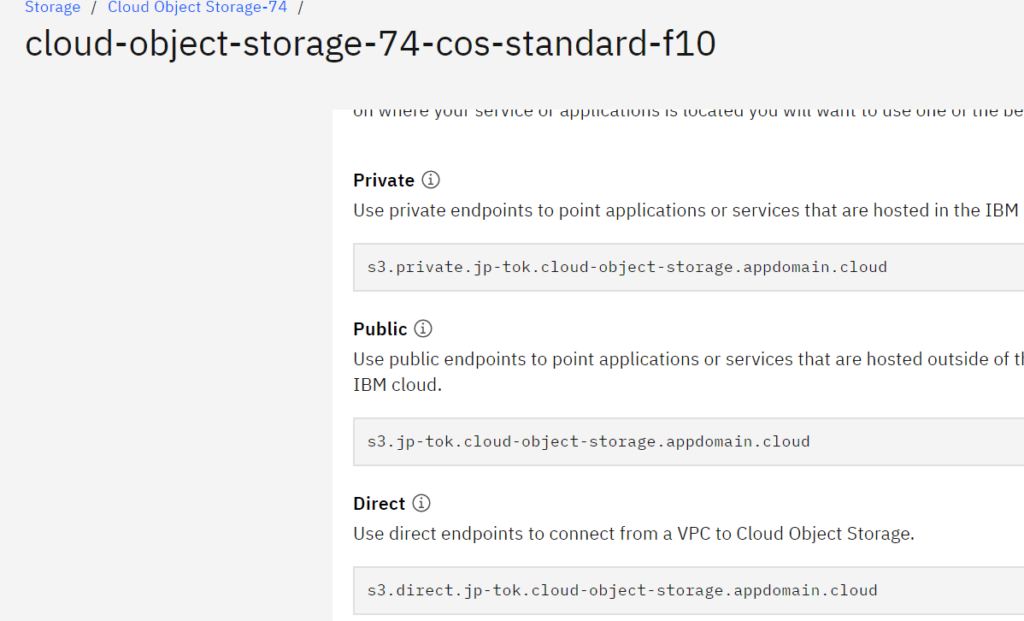Click the Private section heading
The height and width of the screenshot is (621, 1024).
[x=384, y=180]
